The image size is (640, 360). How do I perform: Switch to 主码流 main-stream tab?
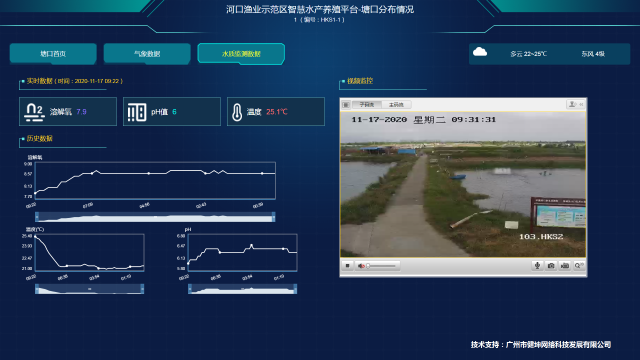396,105
